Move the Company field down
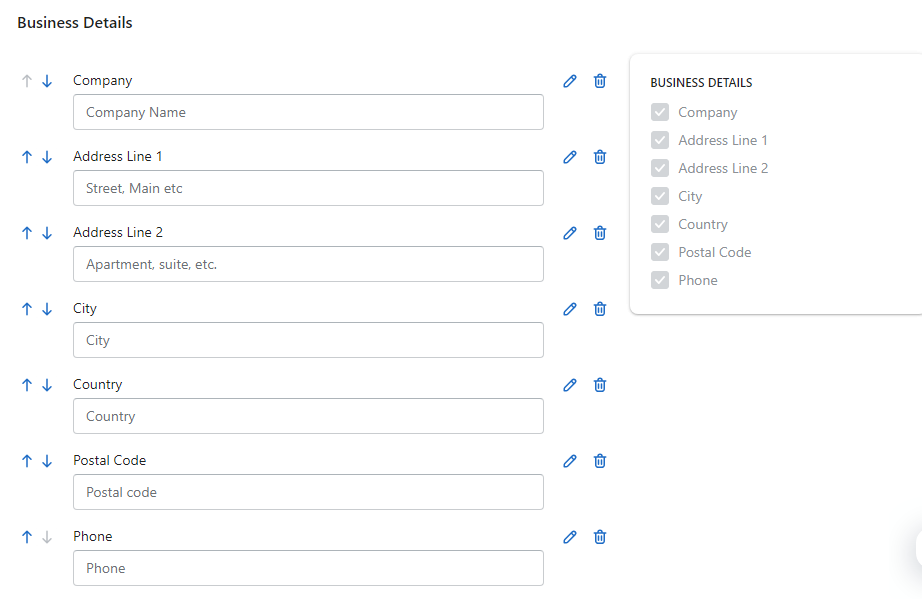Image resolution: width=922 pixels, height=599 pixels. (47, 81)
